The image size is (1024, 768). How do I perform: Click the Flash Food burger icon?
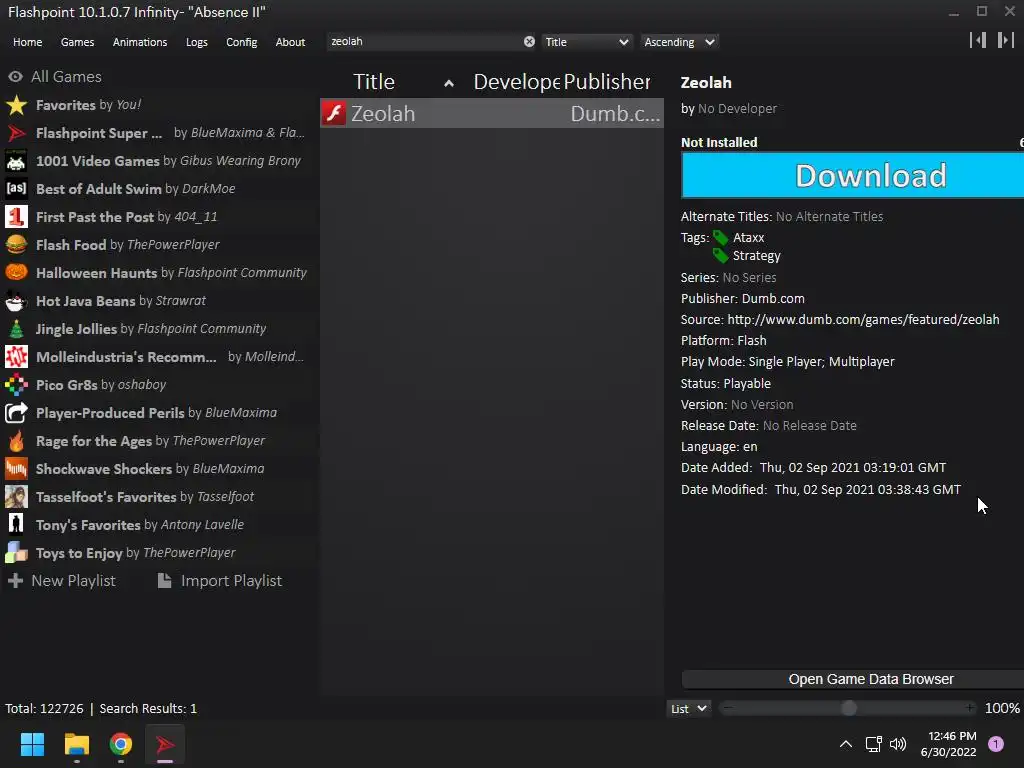(x=16, y=245)
